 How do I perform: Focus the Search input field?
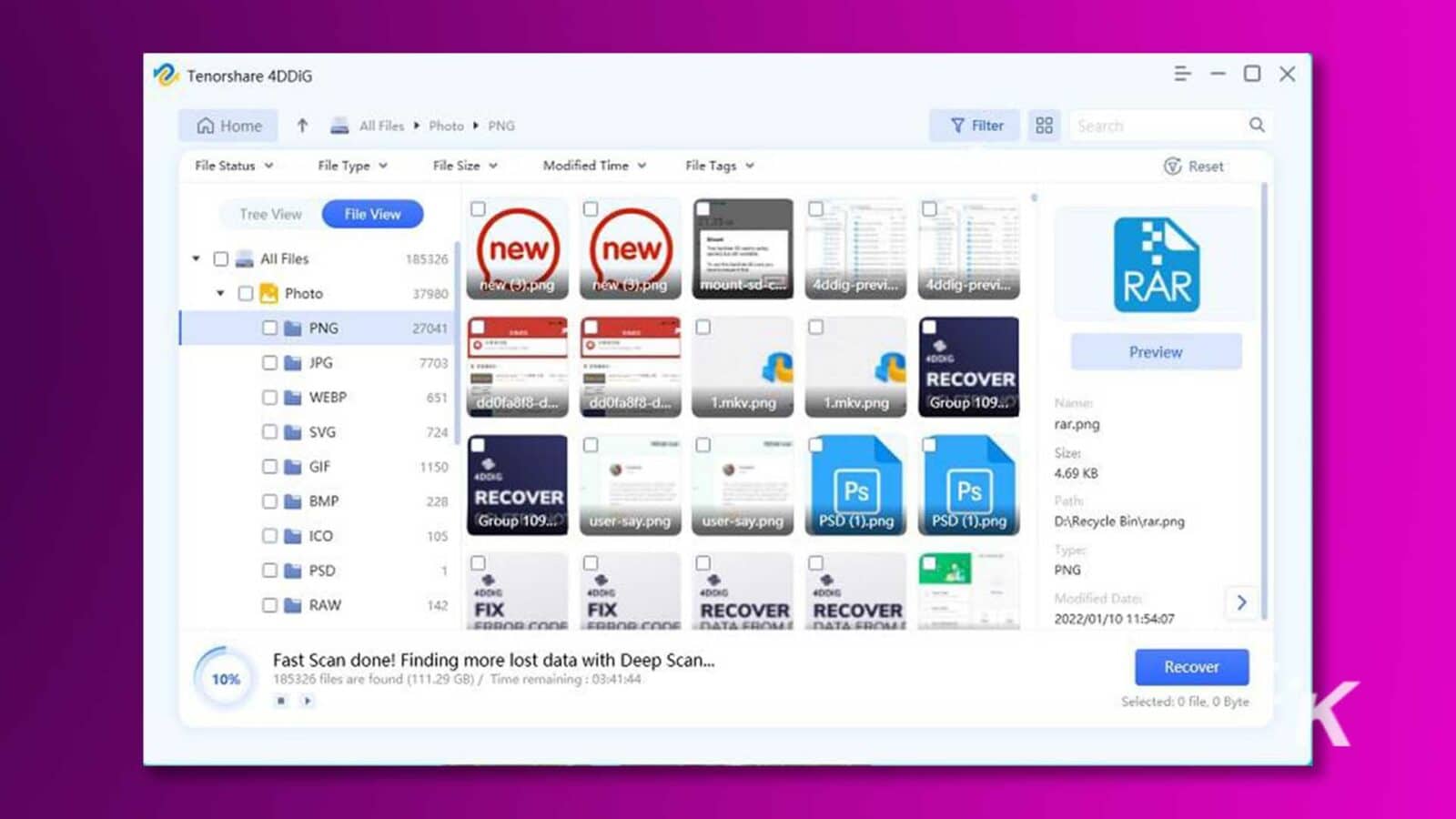click(1156, 126)
